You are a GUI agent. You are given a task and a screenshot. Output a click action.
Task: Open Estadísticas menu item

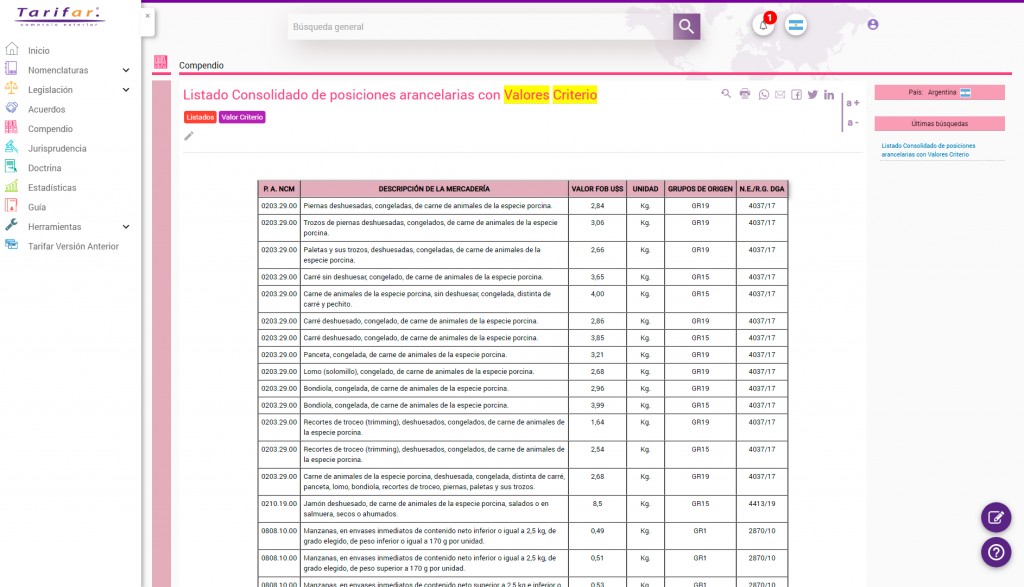click(x=52, y=187)
